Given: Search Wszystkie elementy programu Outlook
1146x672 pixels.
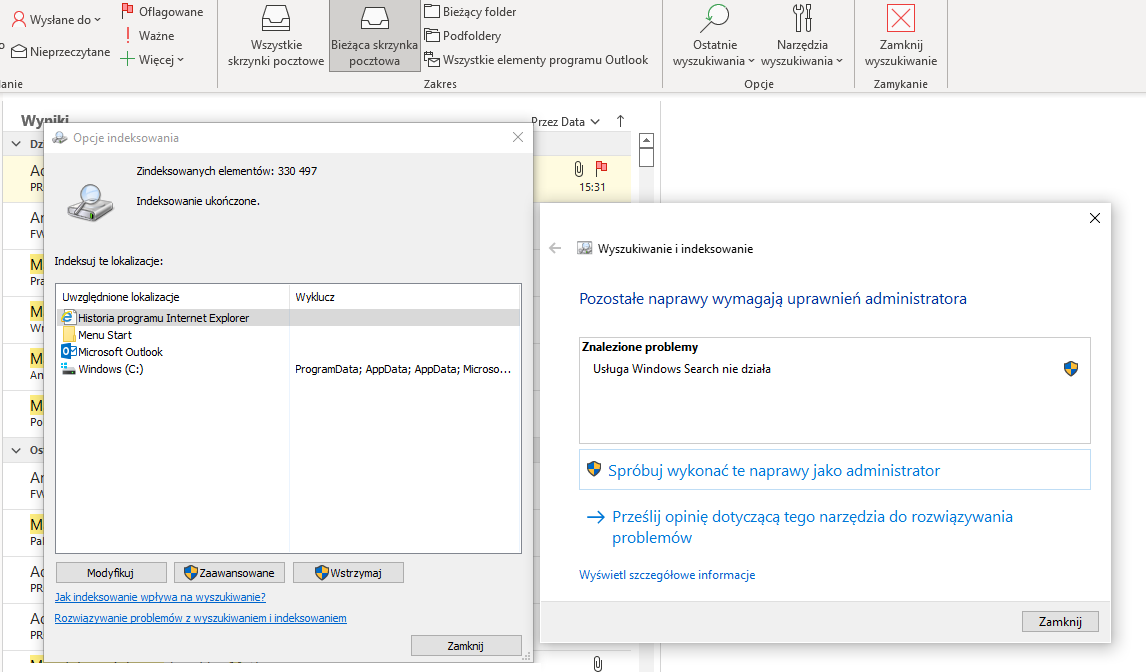Looking at the screenshot, I should (536, 59).
